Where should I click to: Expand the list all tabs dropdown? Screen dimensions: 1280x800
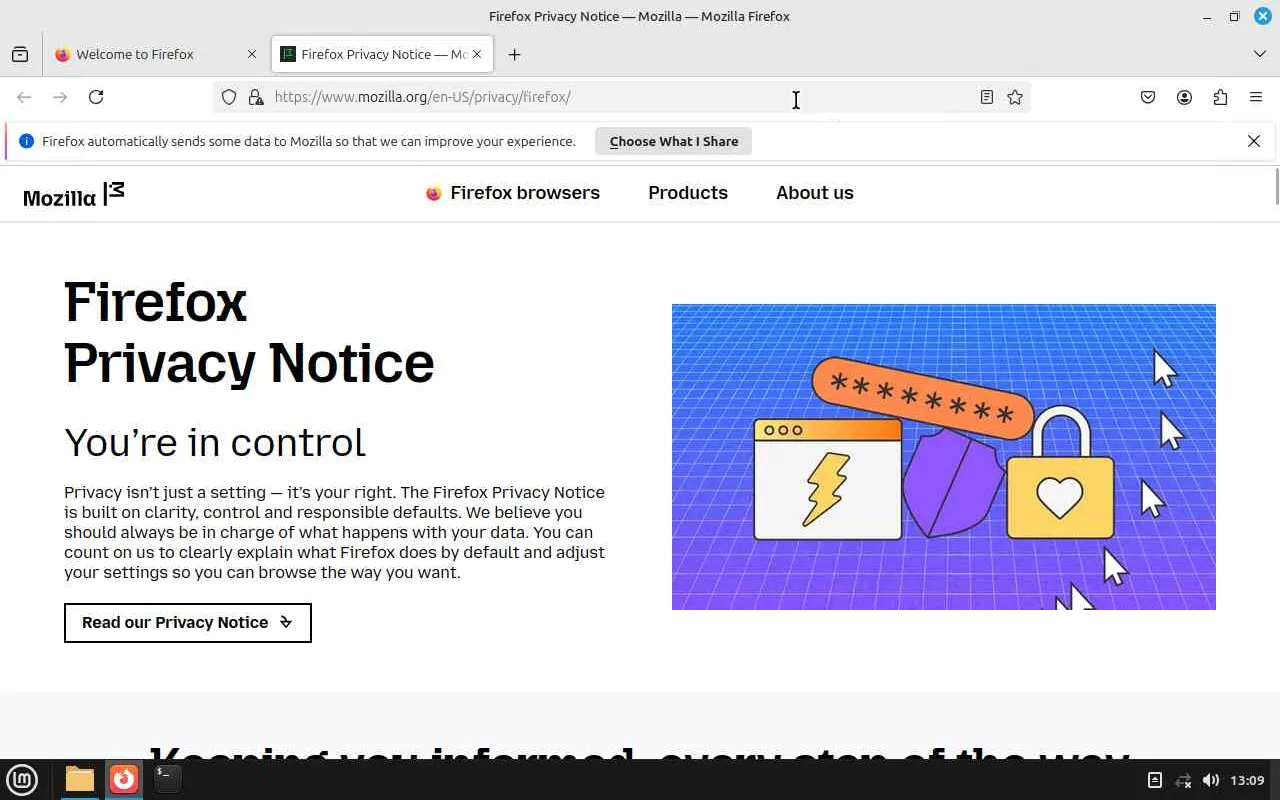(1260, 54)
